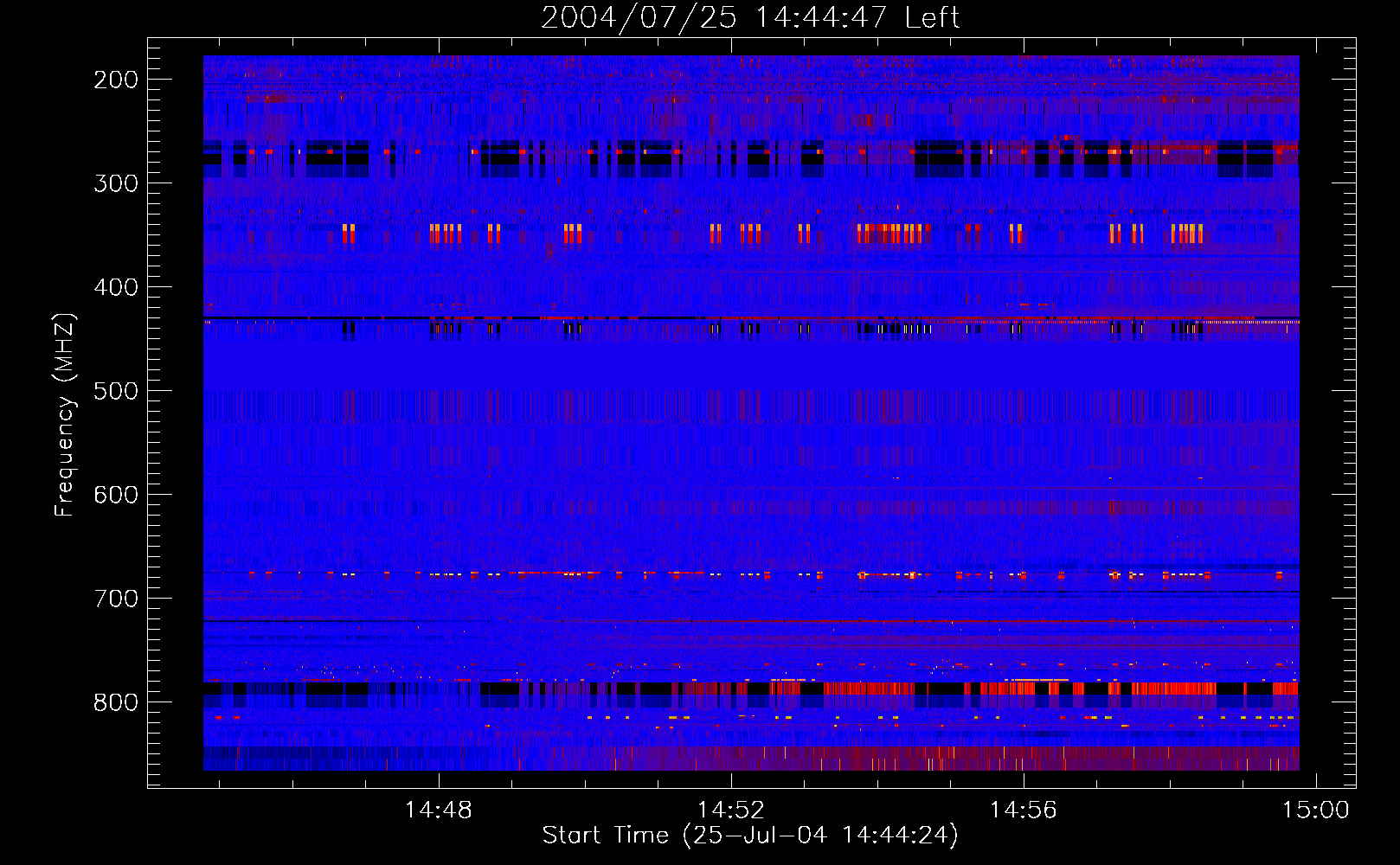The height and width of the screenshot is (865, 1400).
Task: Select the 300 frequency tick label
Action: (116, 183)
